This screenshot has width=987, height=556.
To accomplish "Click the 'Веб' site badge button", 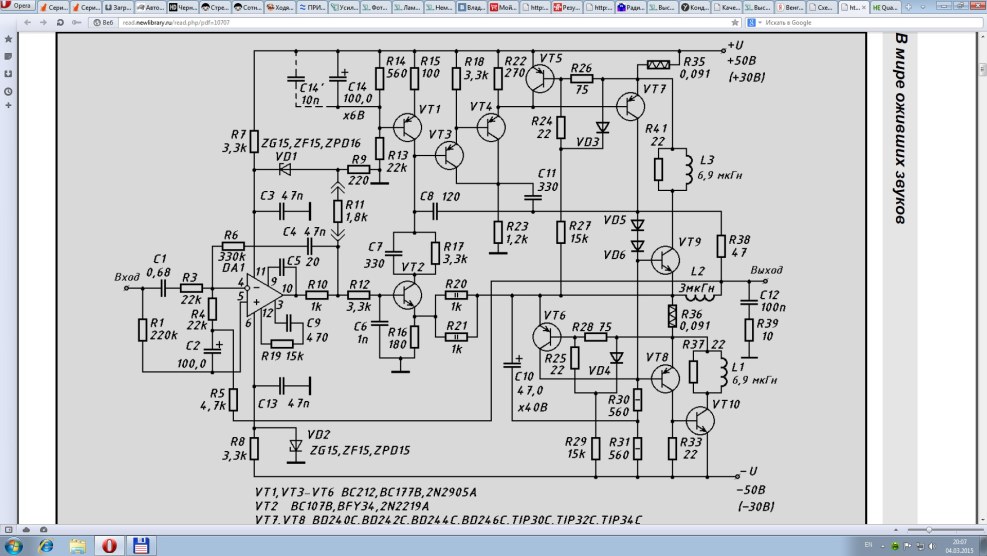I will [x=100, y=21].
